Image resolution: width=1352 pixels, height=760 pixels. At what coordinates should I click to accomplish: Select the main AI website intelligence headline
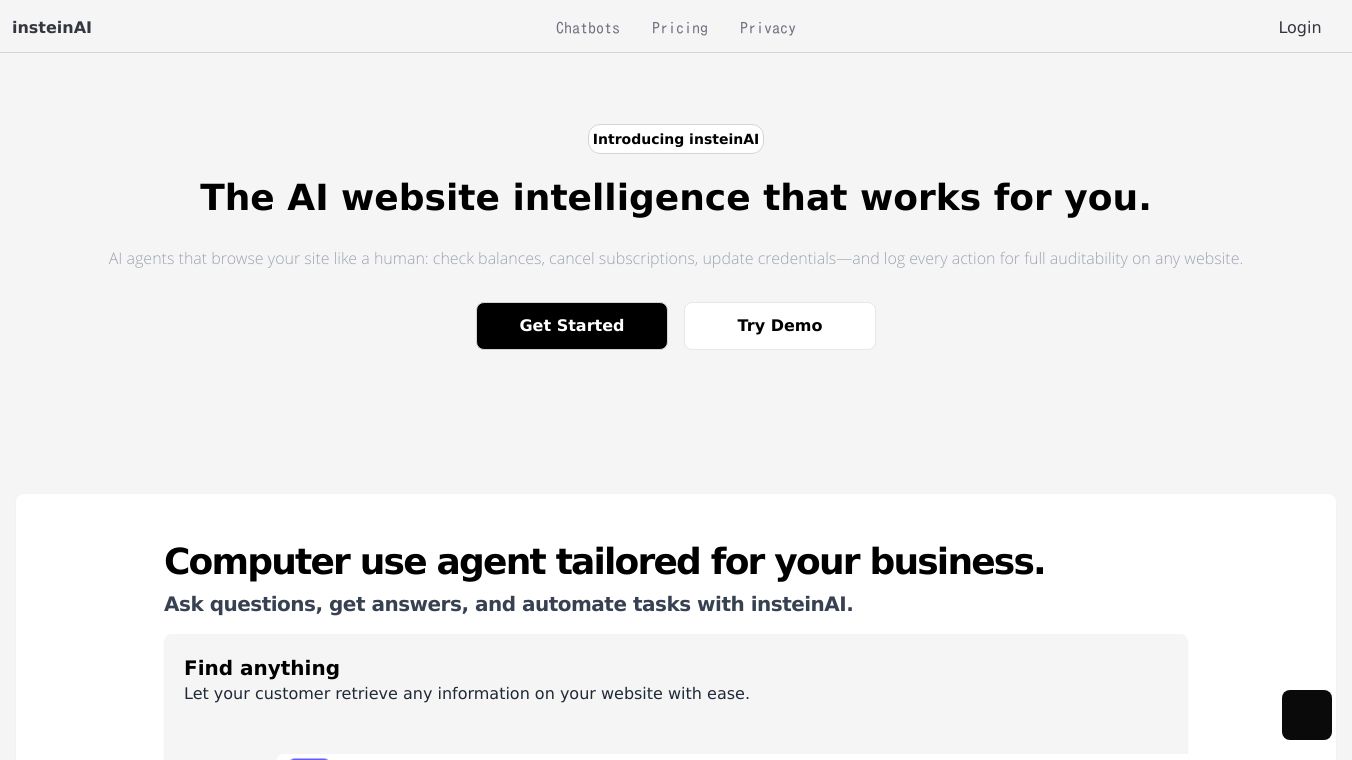(676, 198)
